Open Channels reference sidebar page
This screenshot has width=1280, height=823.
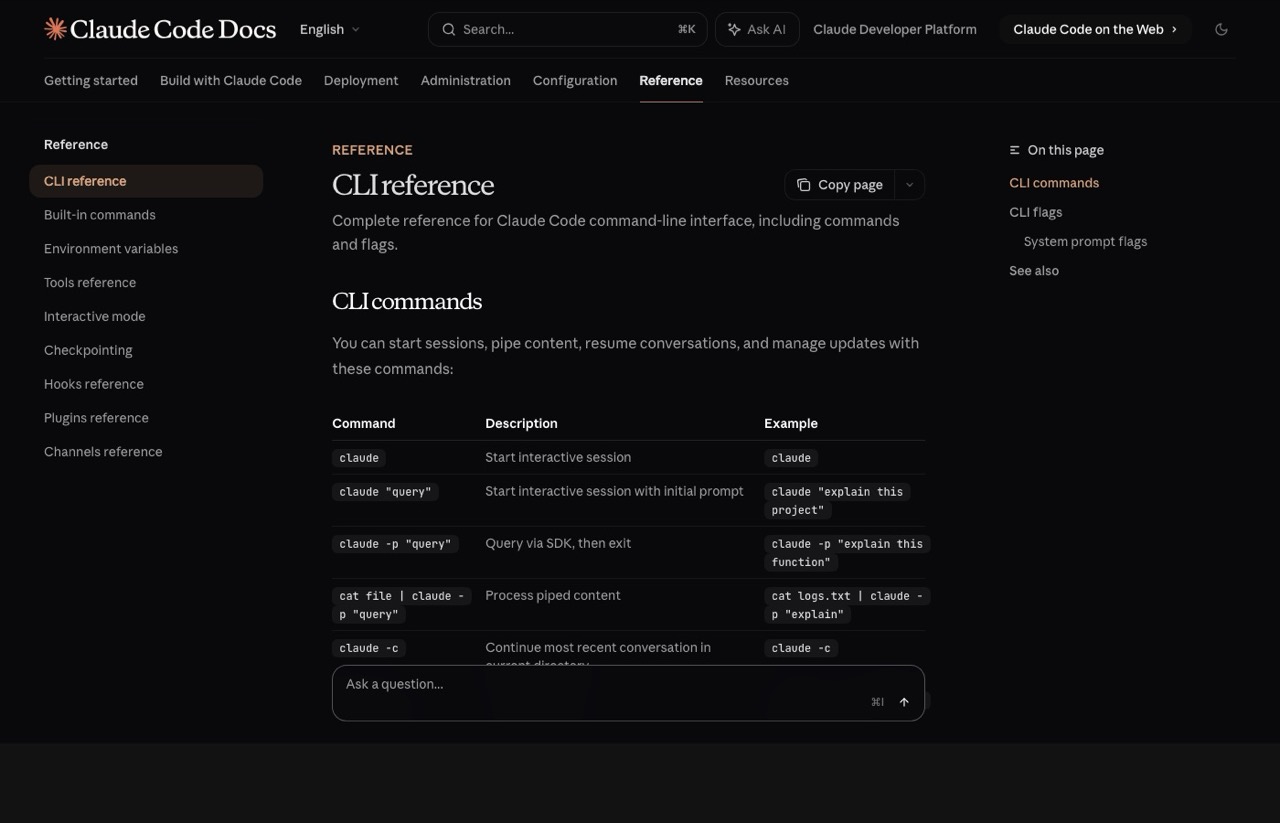tap(103, 452)
